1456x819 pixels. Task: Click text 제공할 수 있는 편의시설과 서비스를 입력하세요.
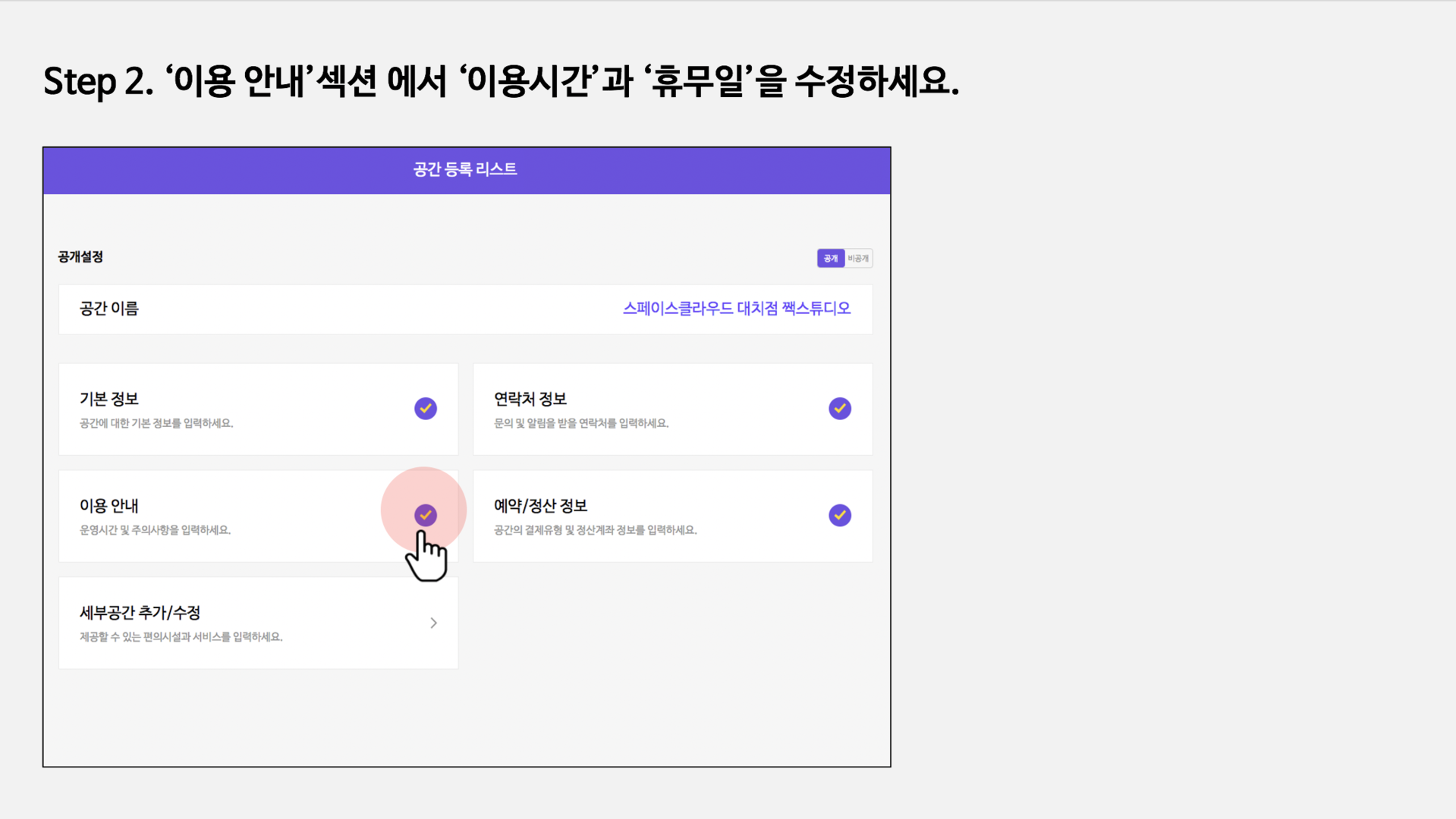(x=181, y=637)
